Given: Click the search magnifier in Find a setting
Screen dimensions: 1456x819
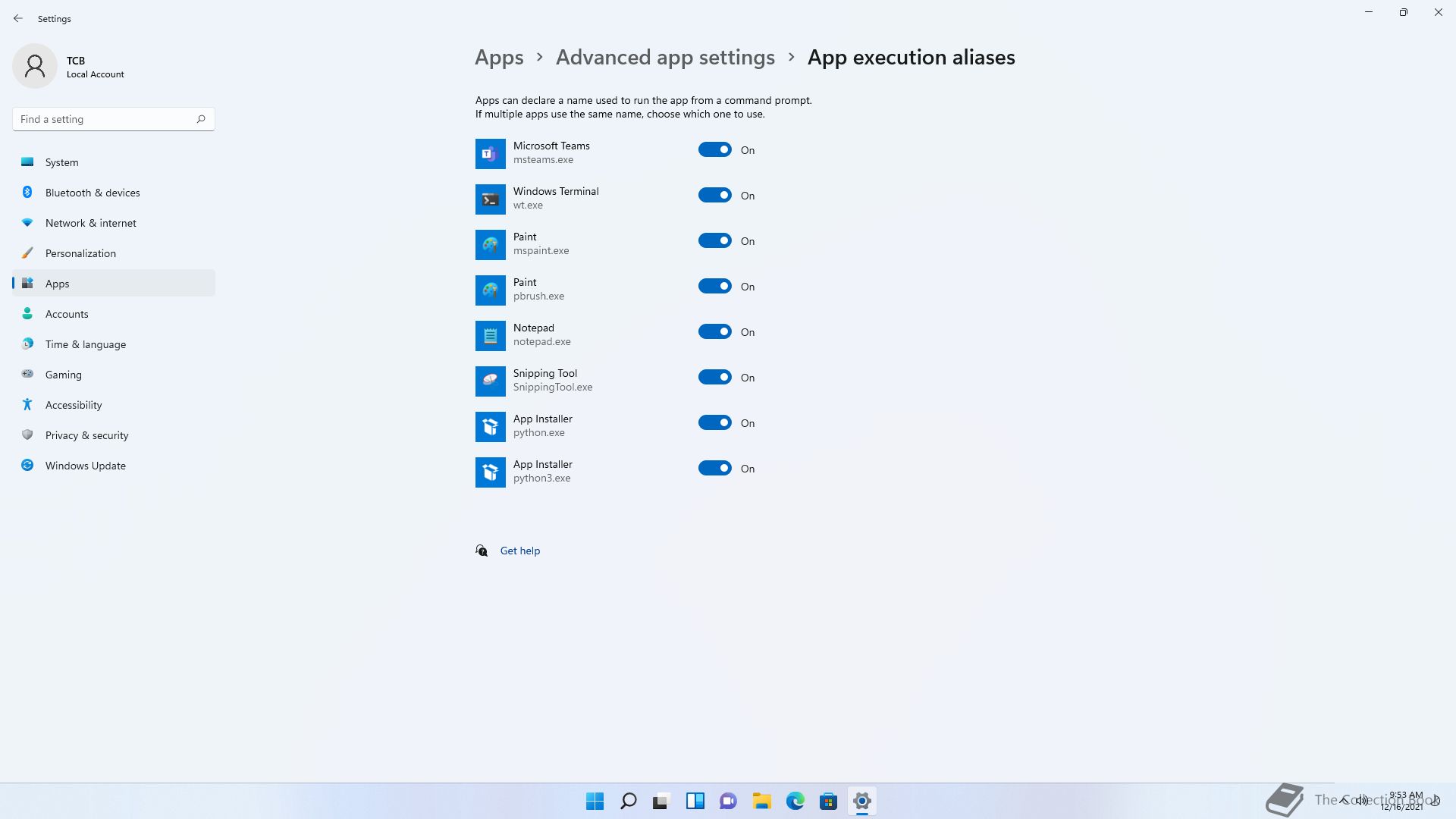Looking at the screenshot, I should coord(201,119).
